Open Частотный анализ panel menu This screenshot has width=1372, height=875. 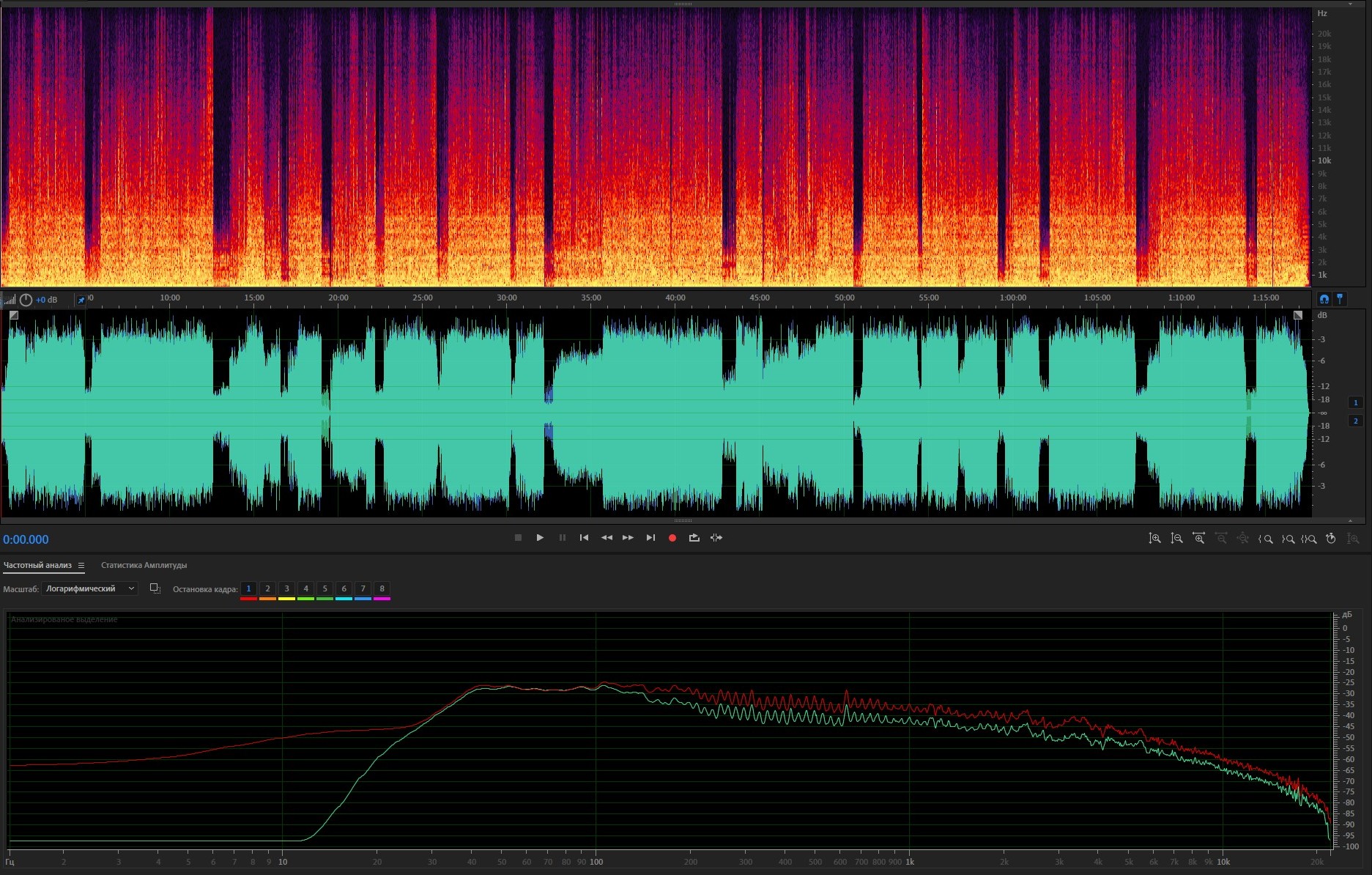coord(81,566)
